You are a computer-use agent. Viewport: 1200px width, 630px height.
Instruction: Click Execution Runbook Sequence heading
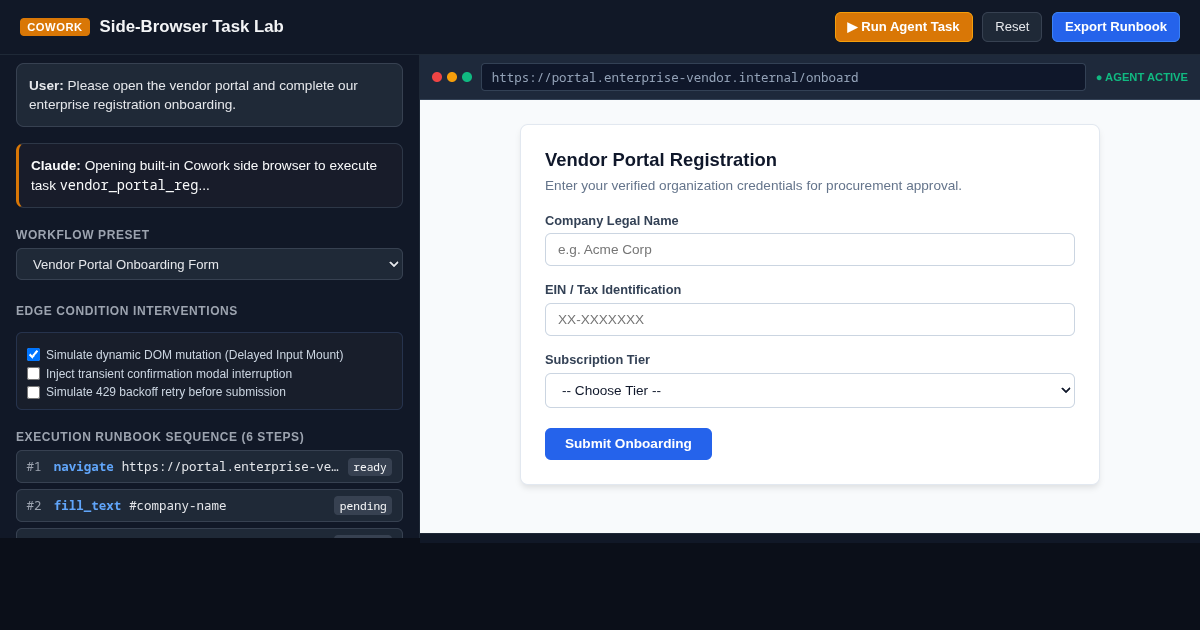tap(160, 437)
